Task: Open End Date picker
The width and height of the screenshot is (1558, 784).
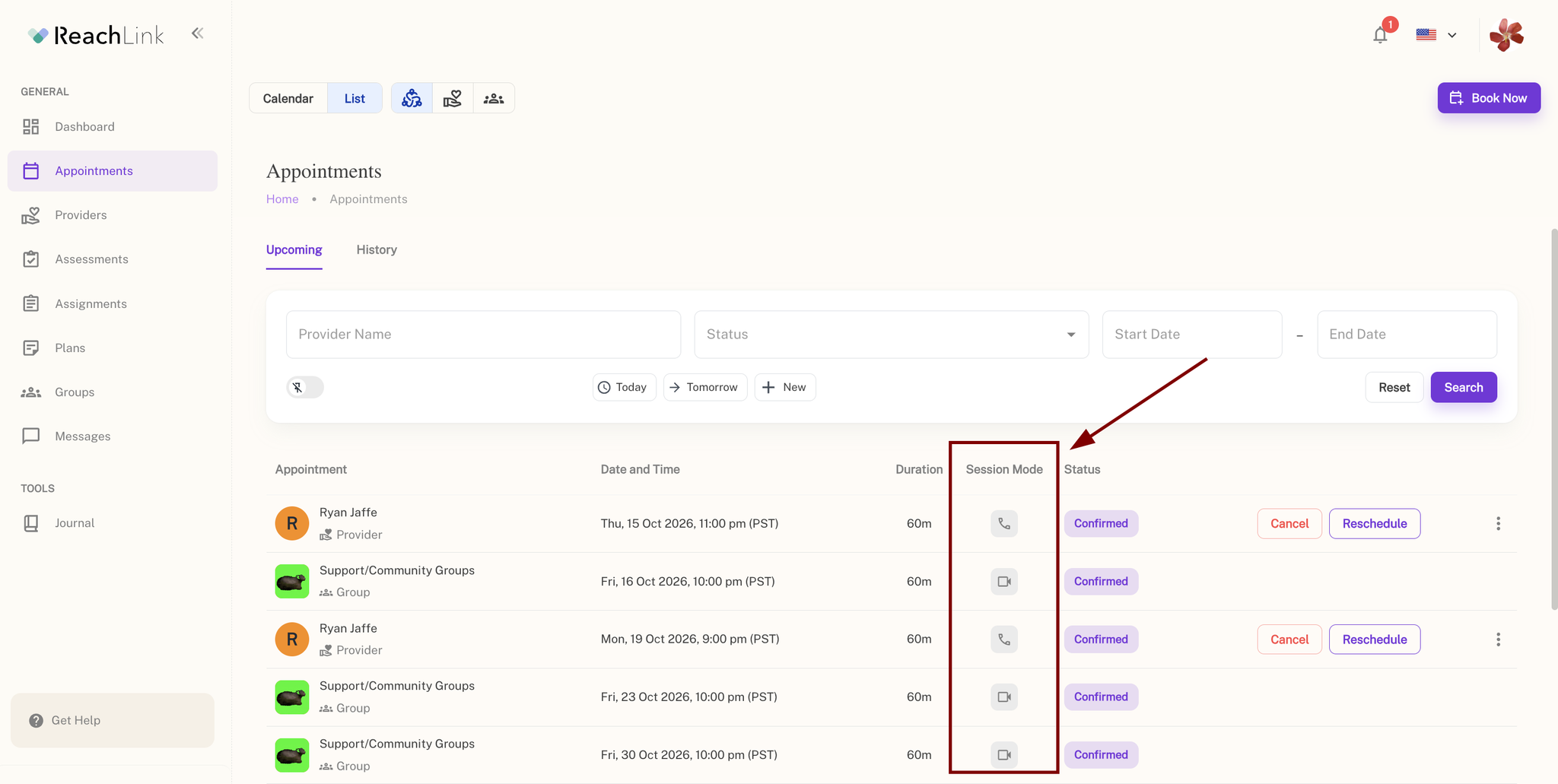Action: coord(1407,335)
